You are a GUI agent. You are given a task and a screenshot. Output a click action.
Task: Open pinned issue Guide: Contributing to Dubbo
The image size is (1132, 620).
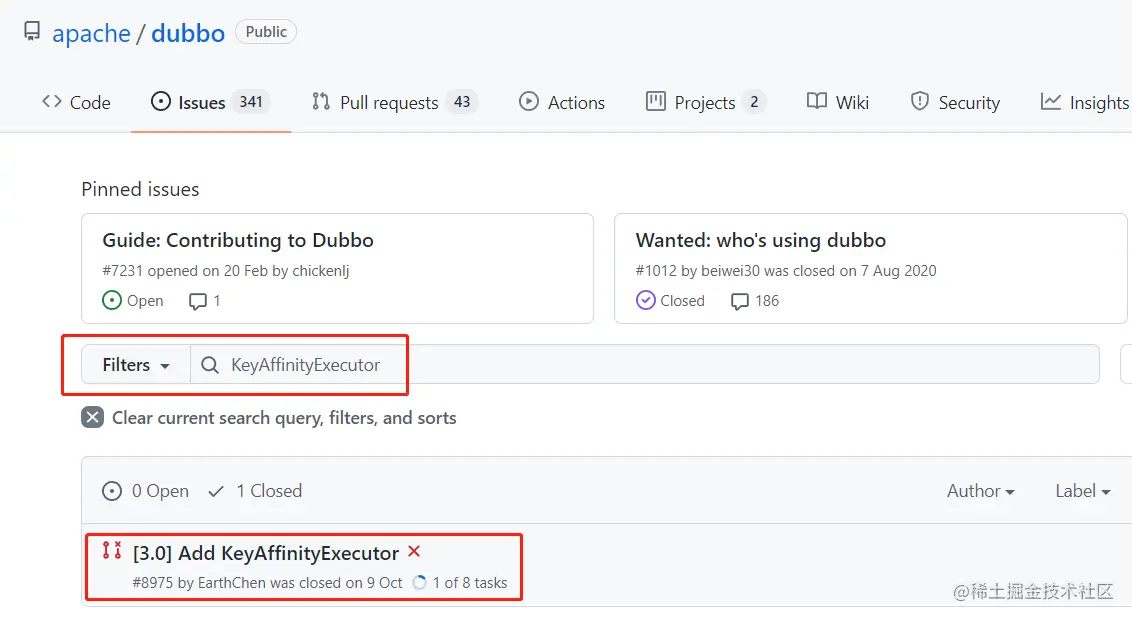pyautogui.click(x=238, y=240)
